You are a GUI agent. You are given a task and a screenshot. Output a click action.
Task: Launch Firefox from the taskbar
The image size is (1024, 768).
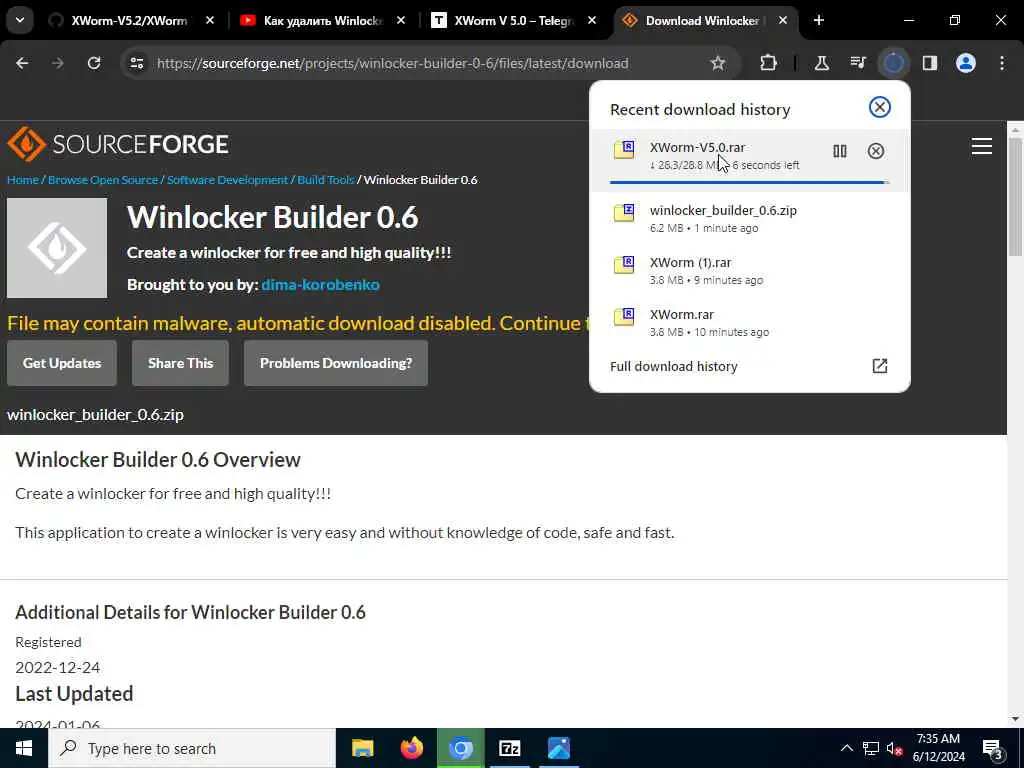[x=411, y=748]
